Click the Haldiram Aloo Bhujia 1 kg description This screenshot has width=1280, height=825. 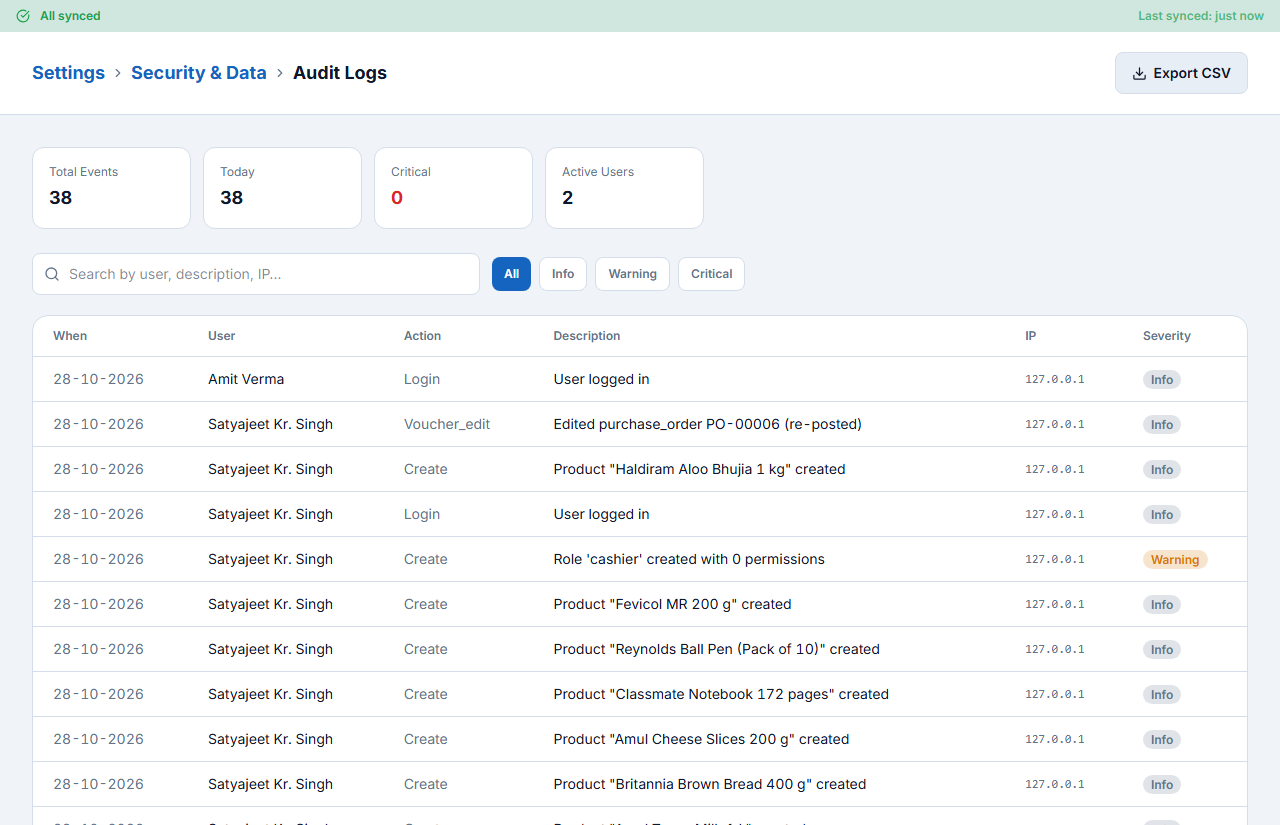coord(700,469)
